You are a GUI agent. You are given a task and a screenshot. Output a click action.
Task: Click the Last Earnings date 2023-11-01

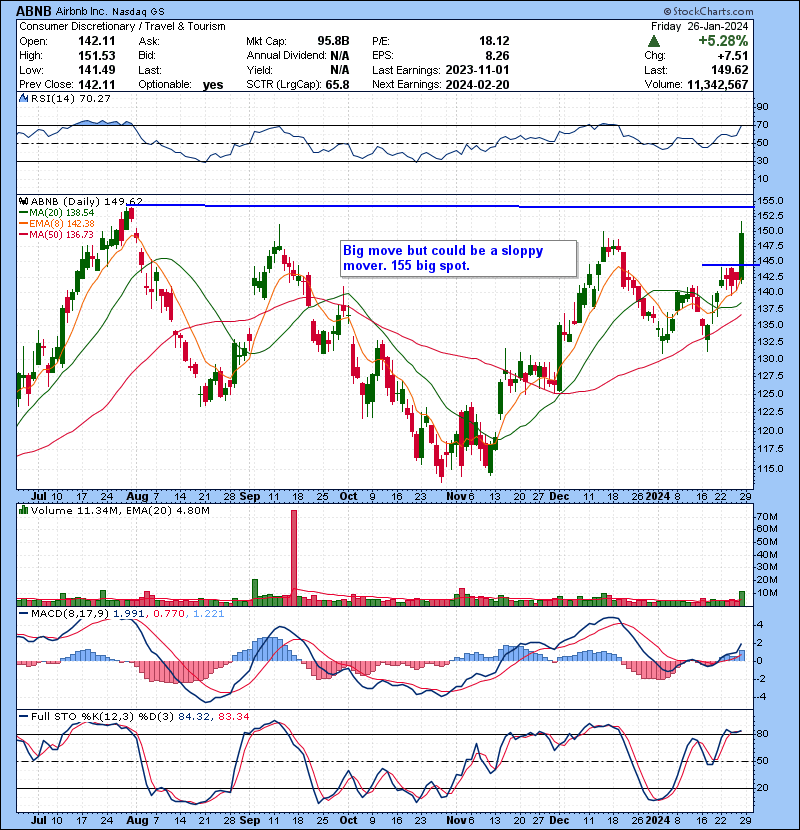(478, 70)
